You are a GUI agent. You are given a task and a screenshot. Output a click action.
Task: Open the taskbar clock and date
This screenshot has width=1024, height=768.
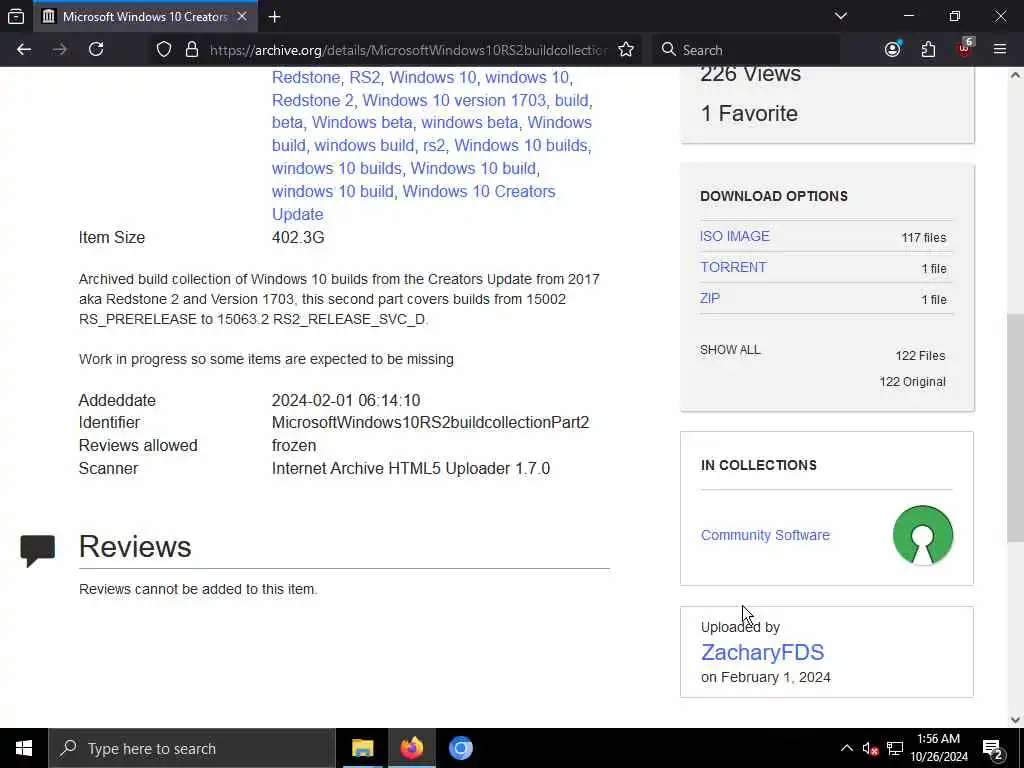[939, 748]
